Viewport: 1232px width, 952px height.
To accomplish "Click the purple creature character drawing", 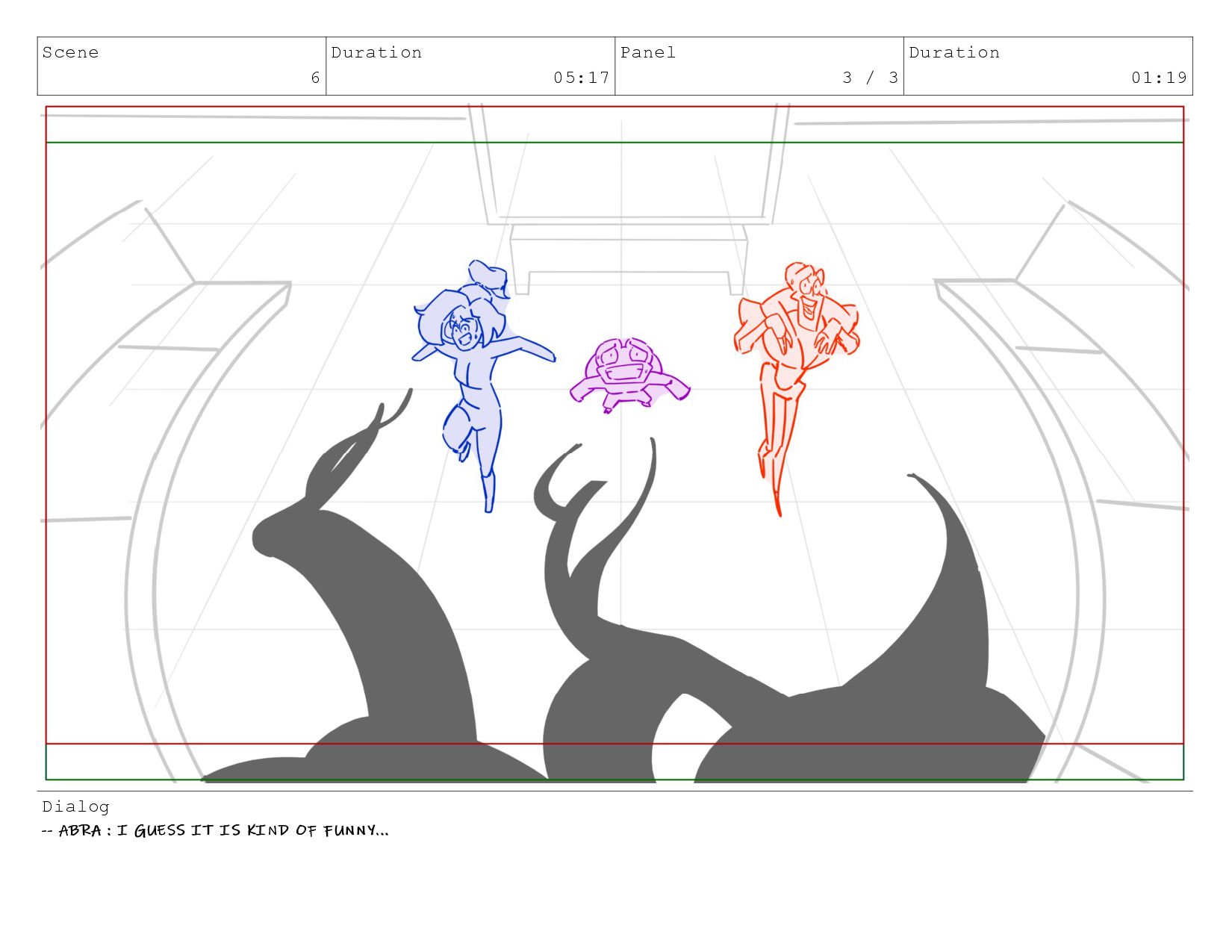I will point(629,375).
